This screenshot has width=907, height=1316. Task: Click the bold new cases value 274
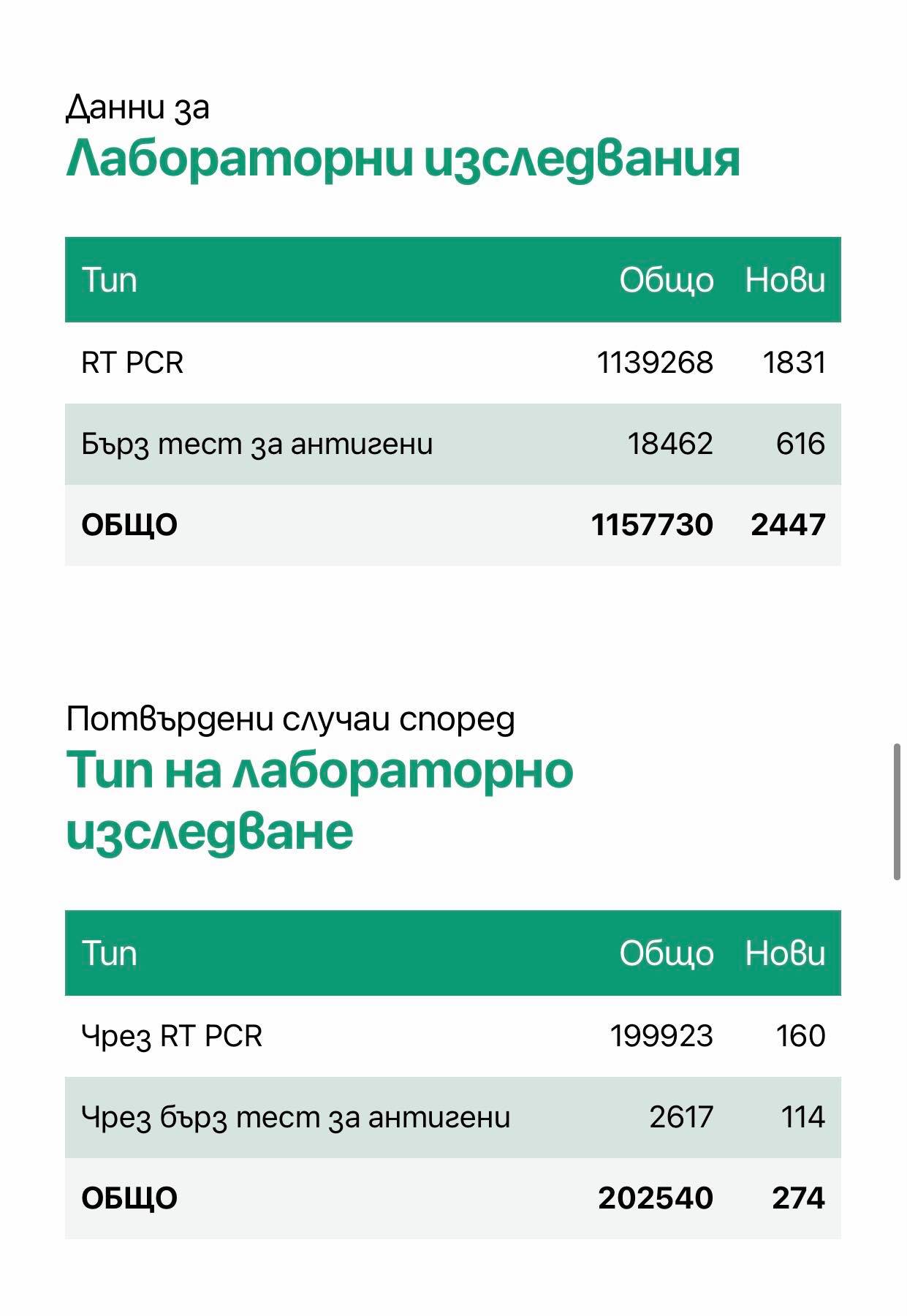click(798, 1198)
